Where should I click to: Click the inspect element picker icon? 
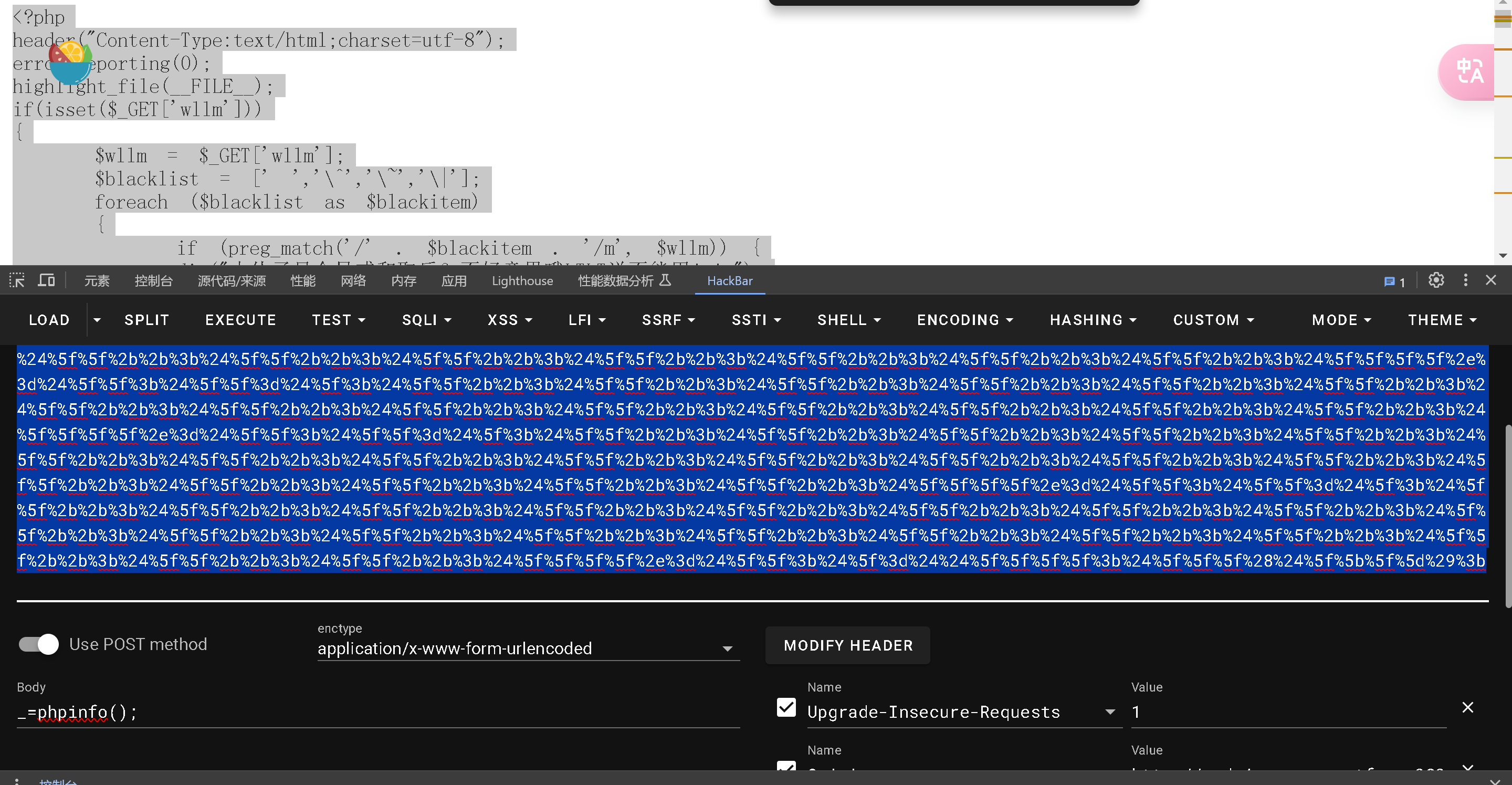click(16, 280)
